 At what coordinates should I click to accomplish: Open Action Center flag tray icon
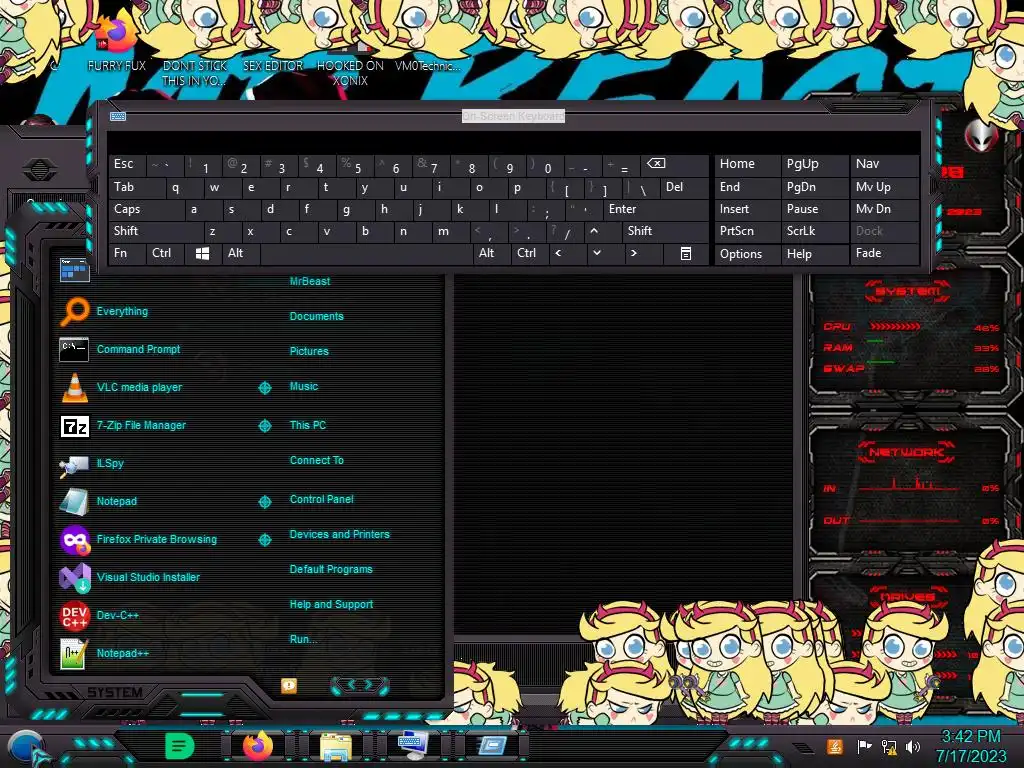pyautogui.click(x=864, y=746)
